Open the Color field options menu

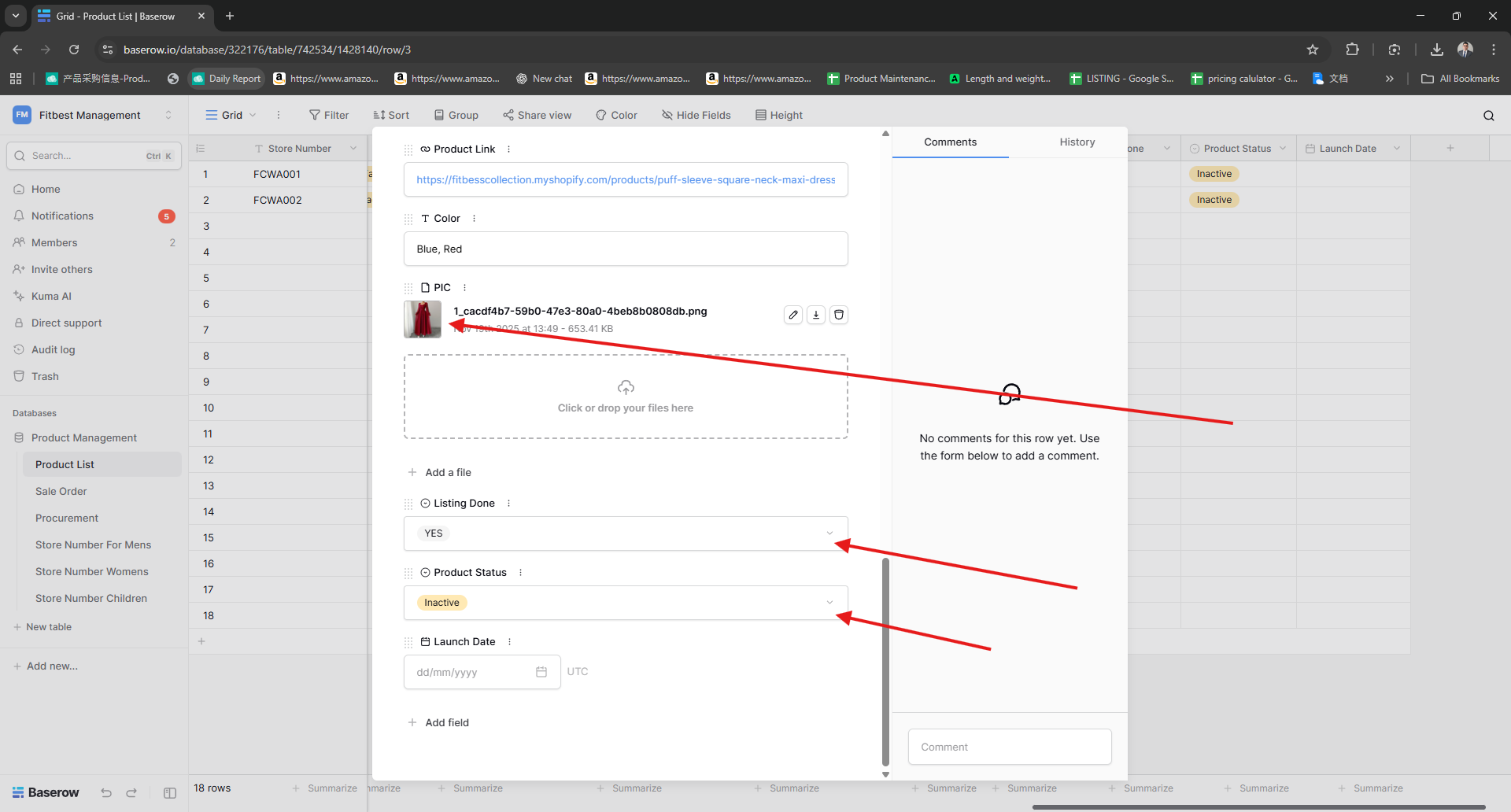pyautogui.click(x=474, y=219)
